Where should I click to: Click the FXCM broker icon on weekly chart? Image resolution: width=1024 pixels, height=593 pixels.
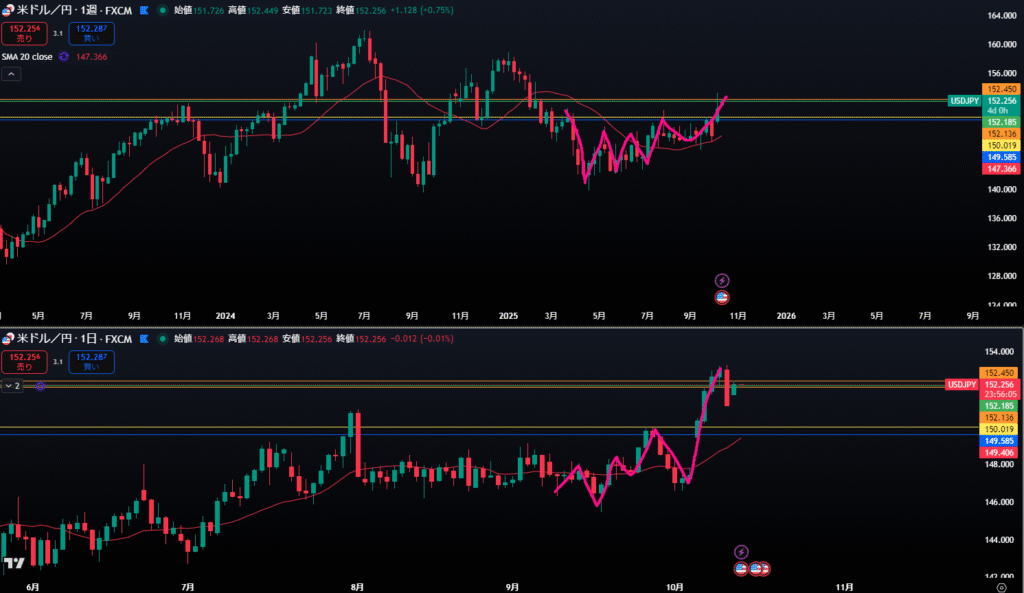click(144, 9)
